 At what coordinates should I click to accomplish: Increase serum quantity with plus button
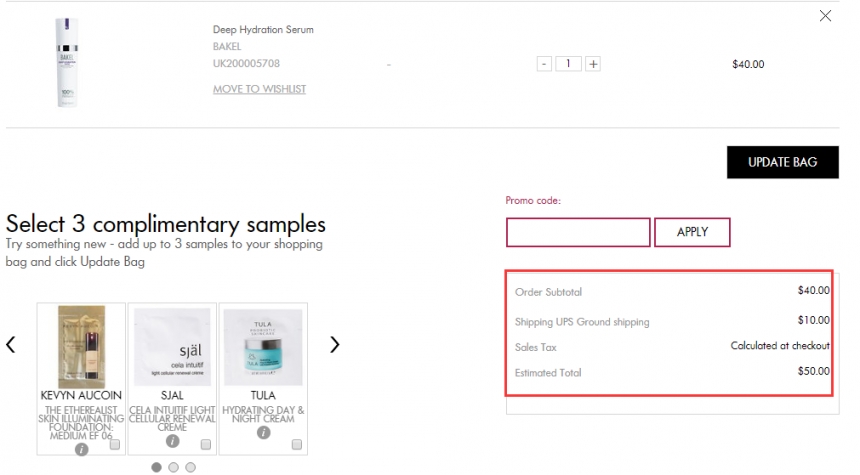592,64
